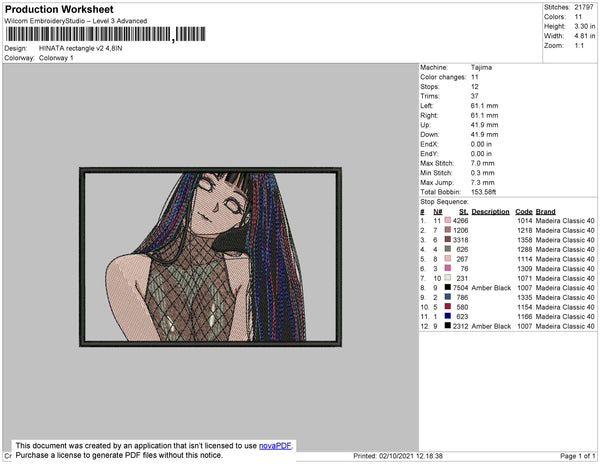Screen dimensions: 600x464
Task: Click the Min Stitch value '0.3 mm'
Action: [483, 173]
